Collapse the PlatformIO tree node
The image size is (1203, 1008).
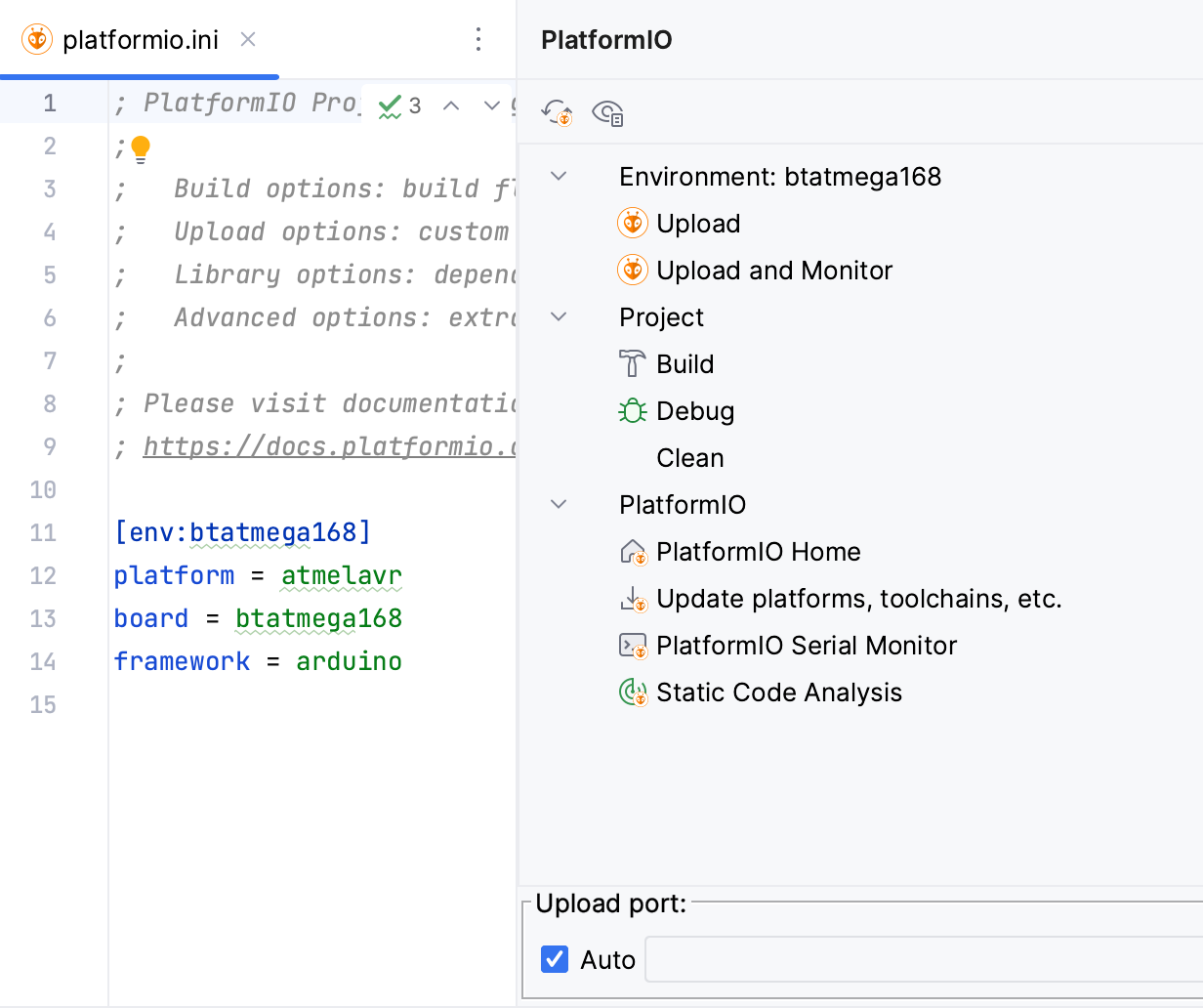point(559,505)
